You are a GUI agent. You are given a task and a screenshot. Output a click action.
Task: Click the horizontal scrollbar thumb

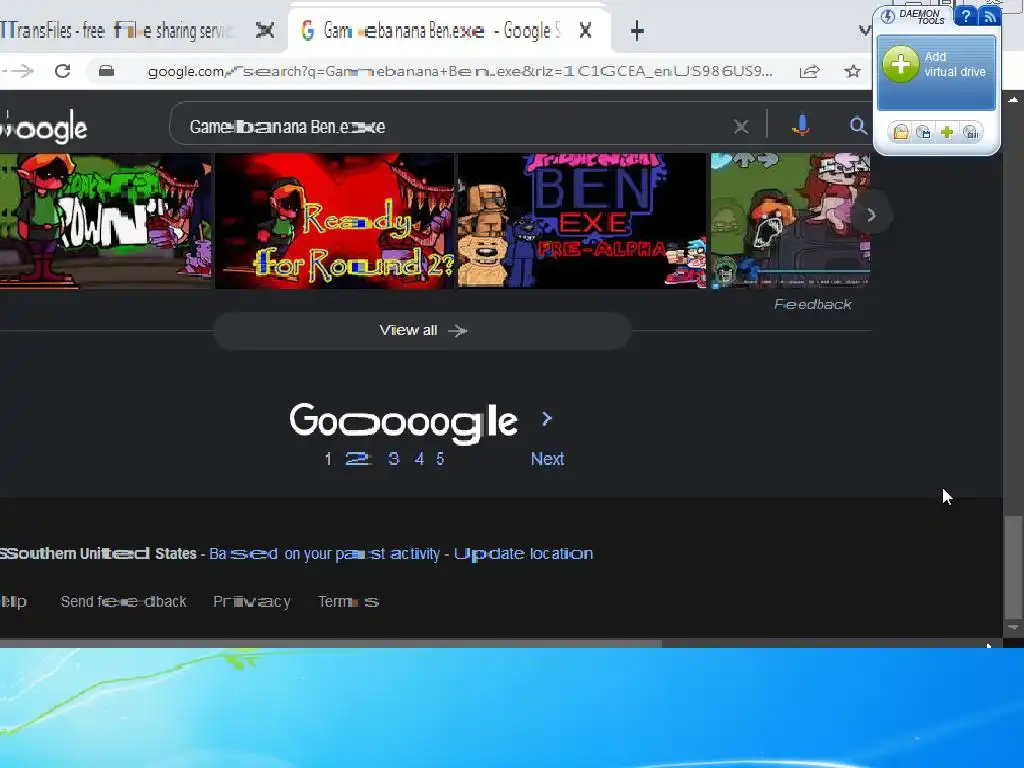(x=330, y=643)
